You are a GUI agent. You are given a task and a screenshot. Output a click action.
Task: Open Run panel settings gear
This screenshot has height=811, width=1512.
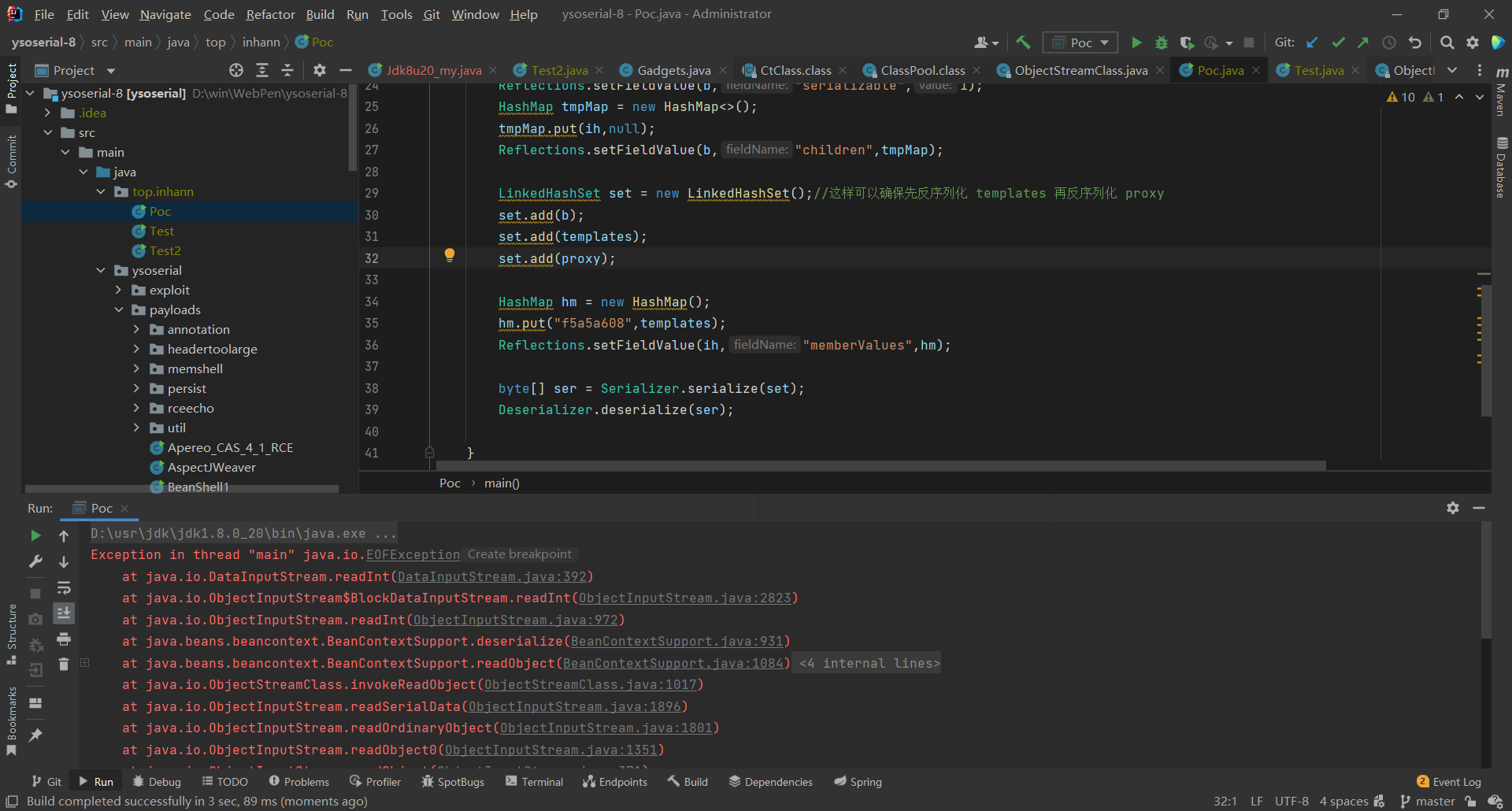coord(1453,508)
